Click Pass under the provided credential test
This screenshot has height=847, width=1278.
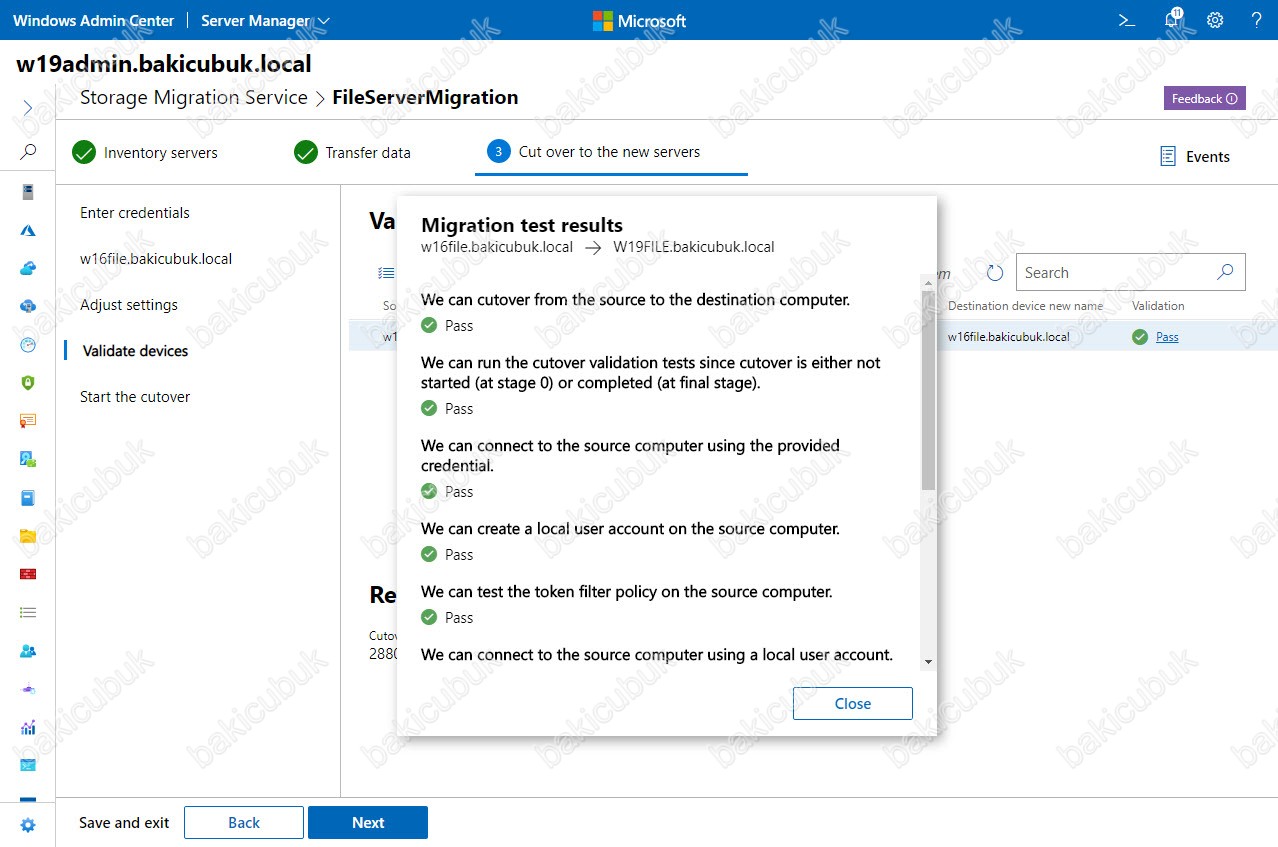459,492
